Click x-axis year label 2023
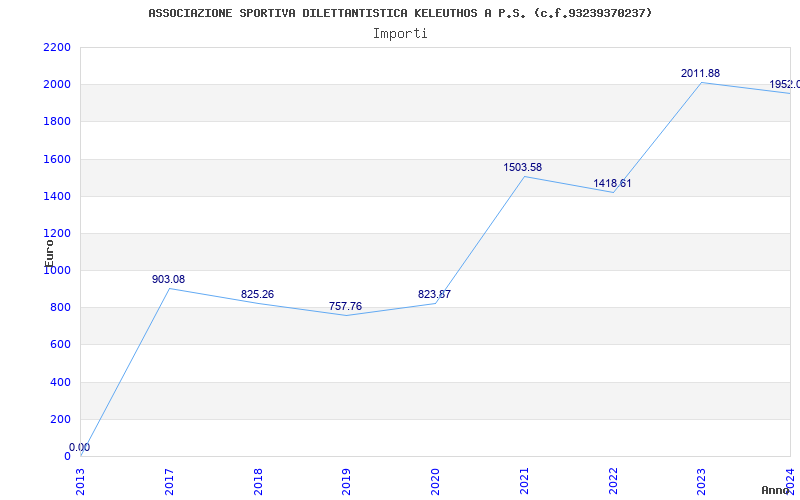Viewport: 800px width, 500px height. coord(702,481)
